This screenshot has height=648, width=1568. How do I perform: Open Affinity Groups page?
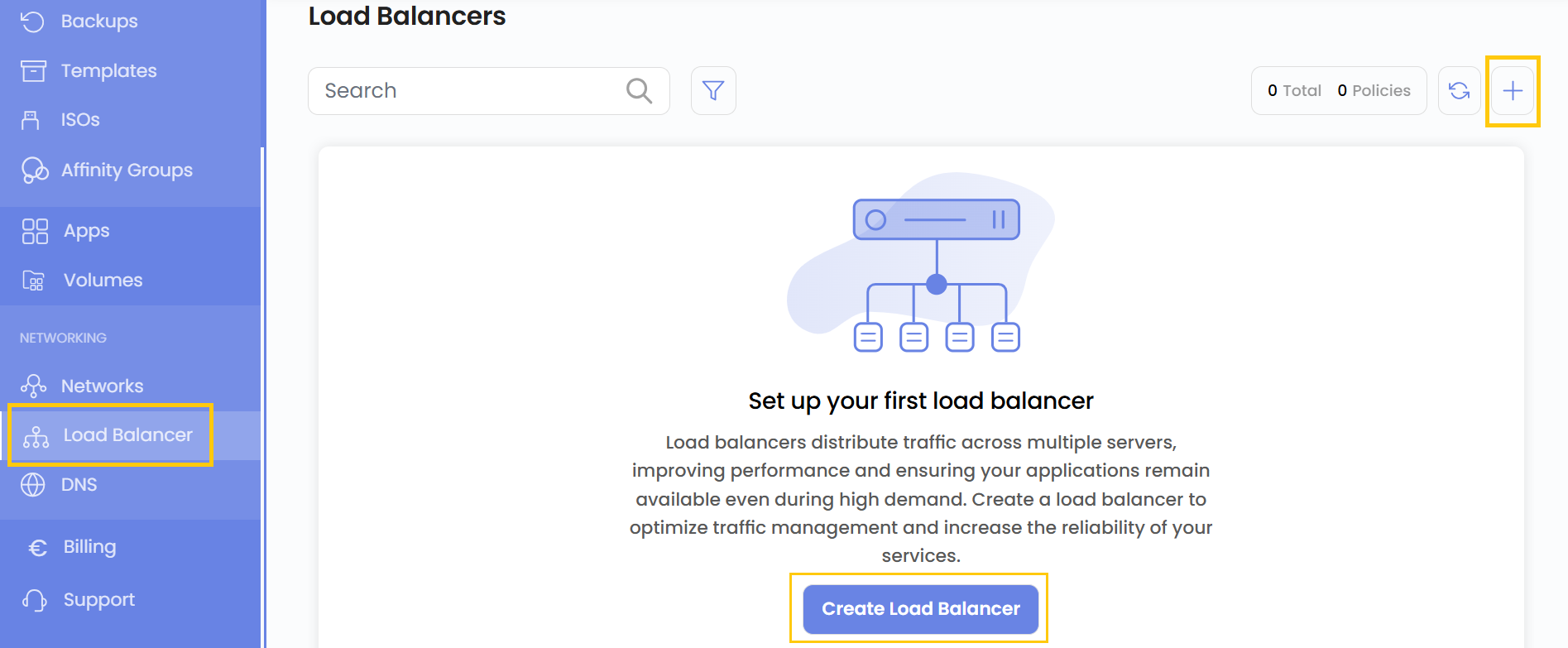(127, 170)
